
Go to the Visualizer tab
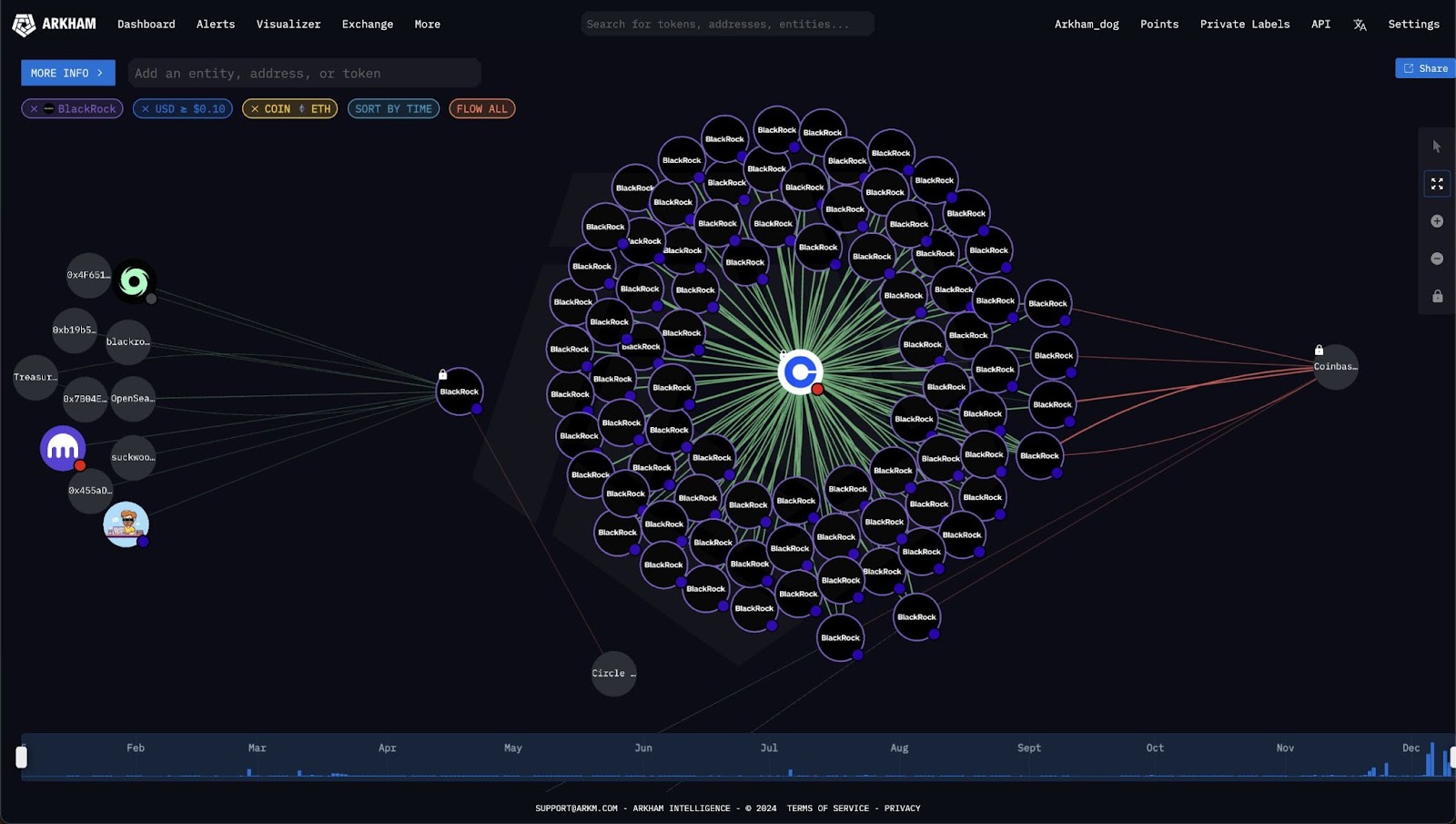tap(288, 25)
